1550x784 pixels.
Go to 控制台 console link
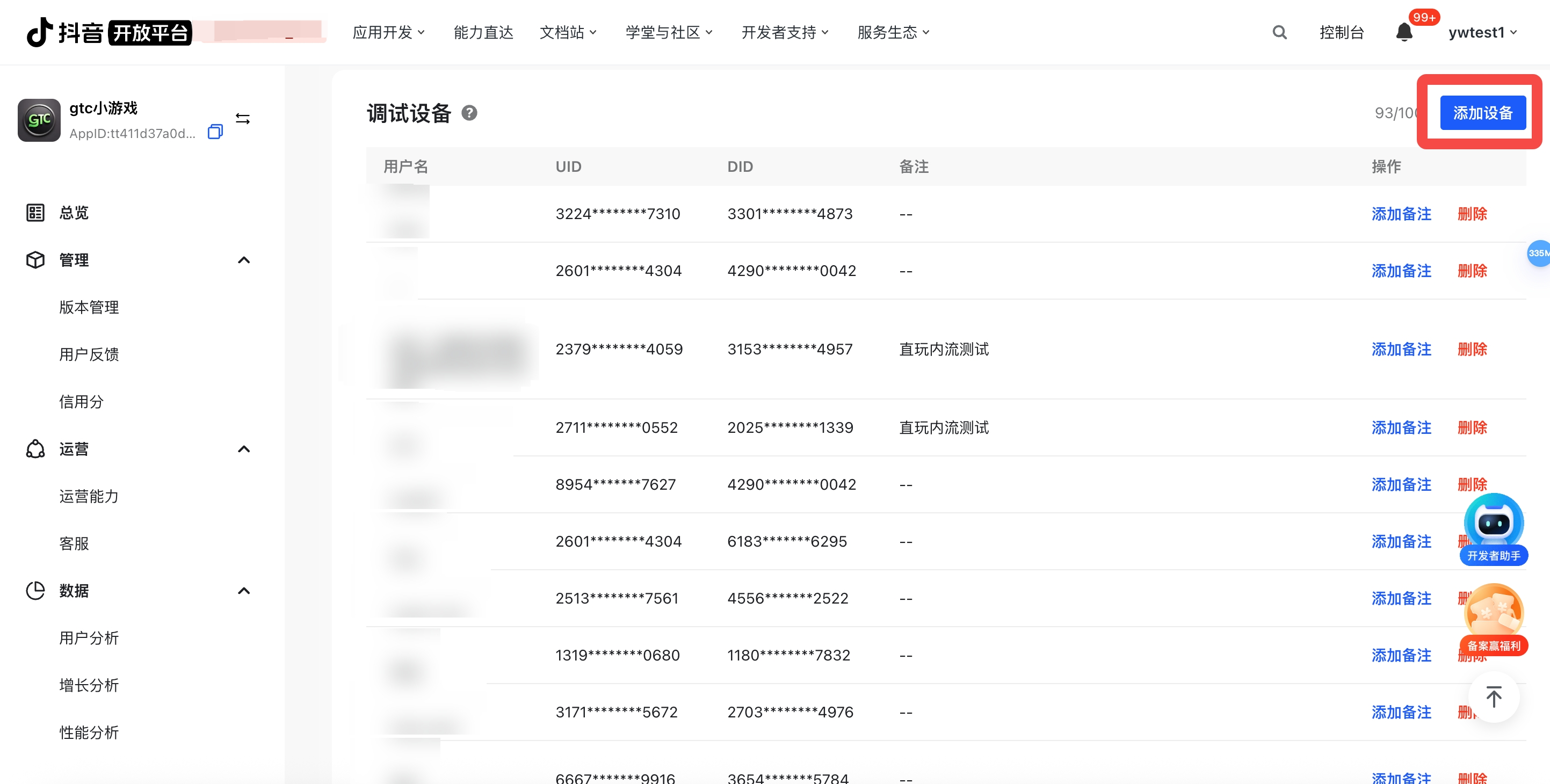tap(1341, 33)
